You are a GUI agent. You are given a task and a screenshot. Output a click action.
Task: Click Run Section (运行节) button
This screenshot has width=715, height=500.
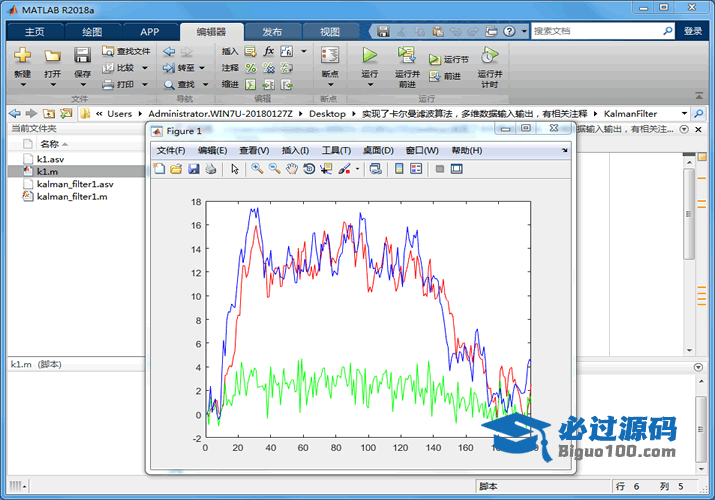[449, 59]
